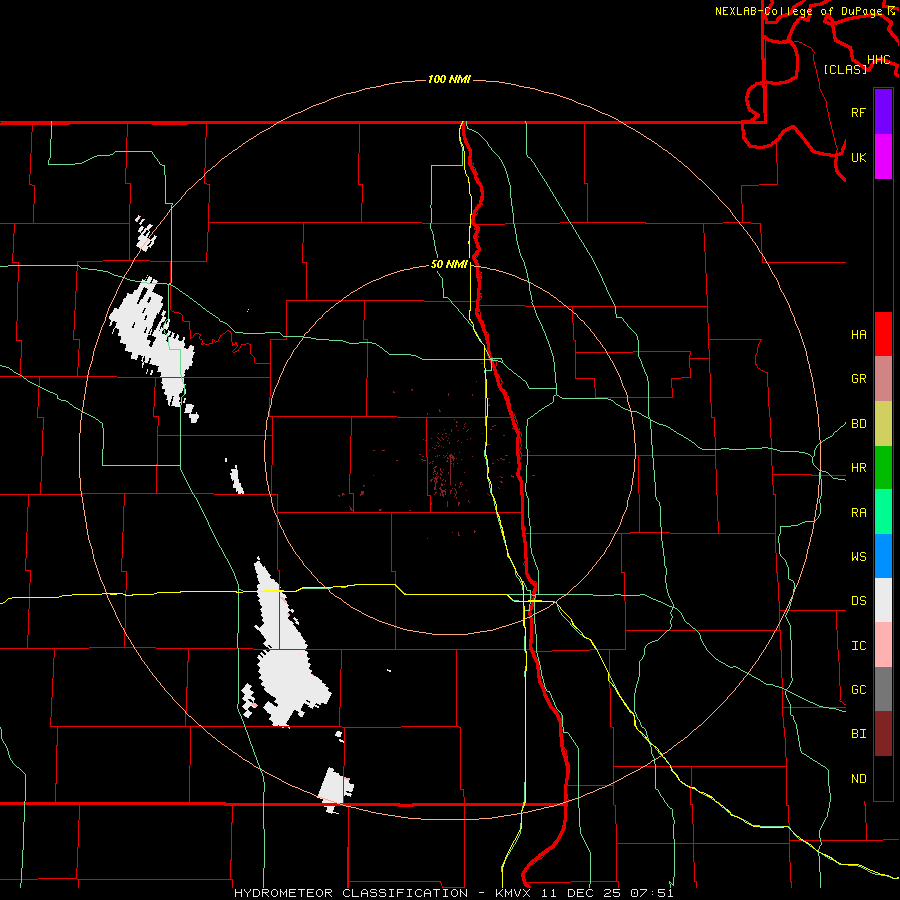Image resolution: width=900 pixels, height=900 pixels.
Task: Click the 07:51 timestamp
Action: [651, 893]
